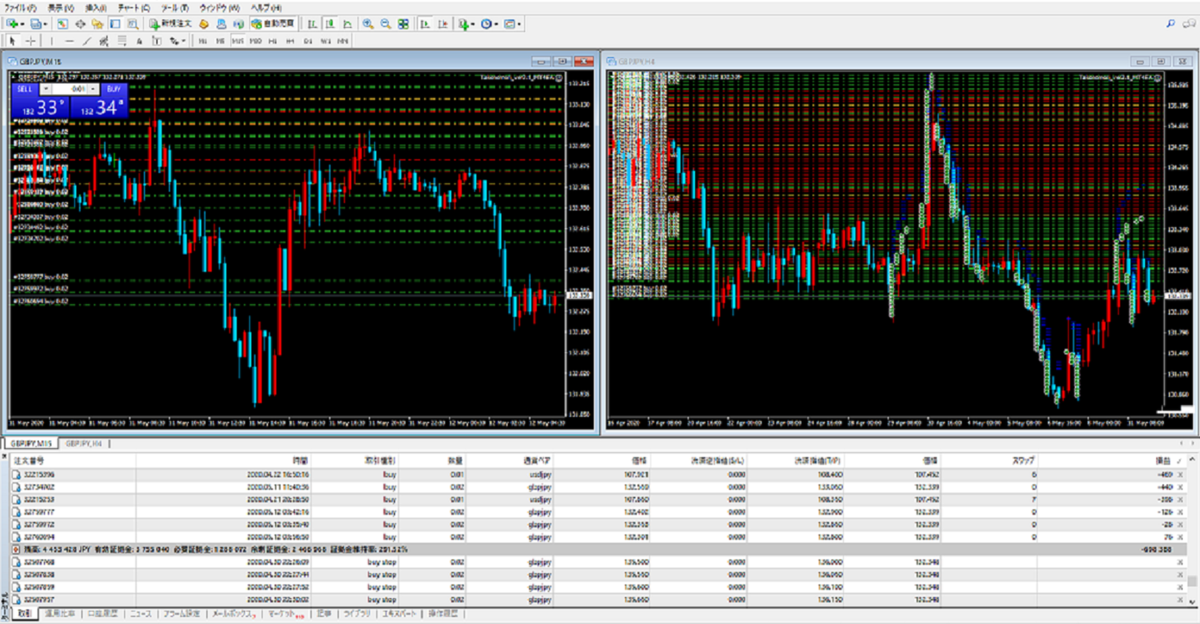1200x624 pixels.
Task: Select the horizontal line drawing tool
Action: tap(69, 41)
